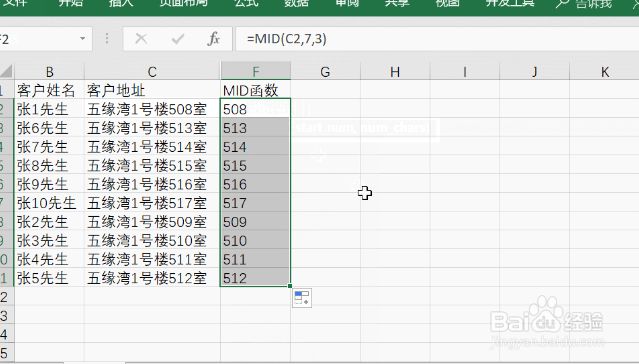Select cell containing 张2先生
639x364 pixels.
[x=49, y=221]
